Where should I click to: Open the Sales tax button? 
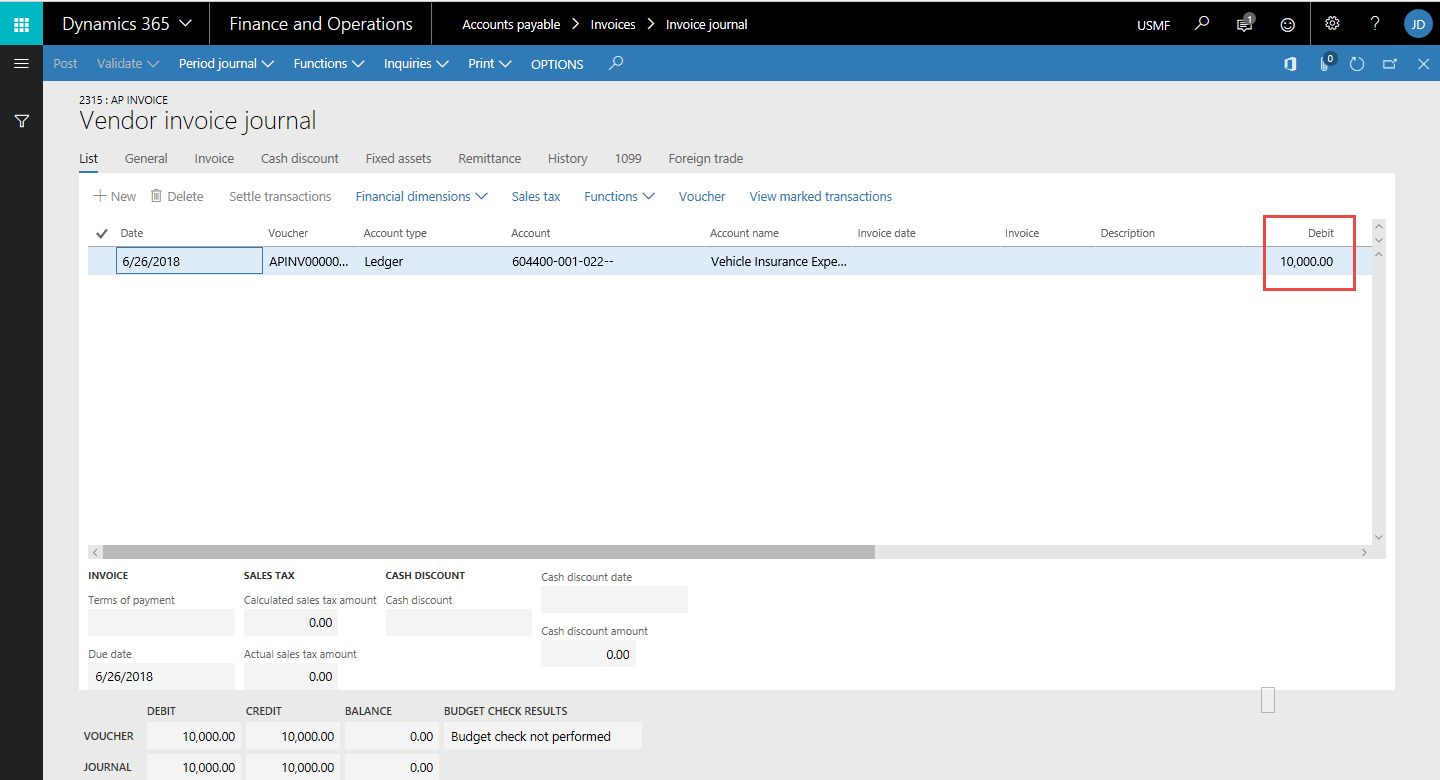536,196
